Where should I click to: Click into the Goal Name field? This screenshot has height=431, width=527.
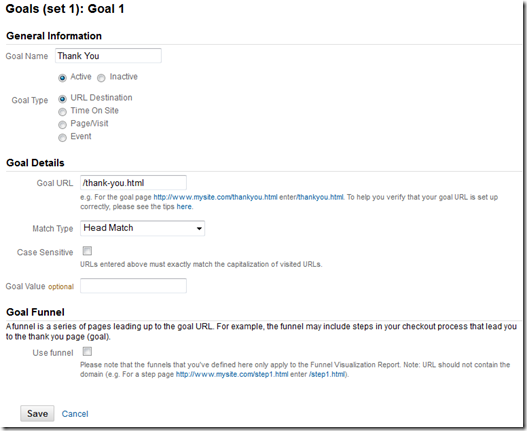click(108, 55)
